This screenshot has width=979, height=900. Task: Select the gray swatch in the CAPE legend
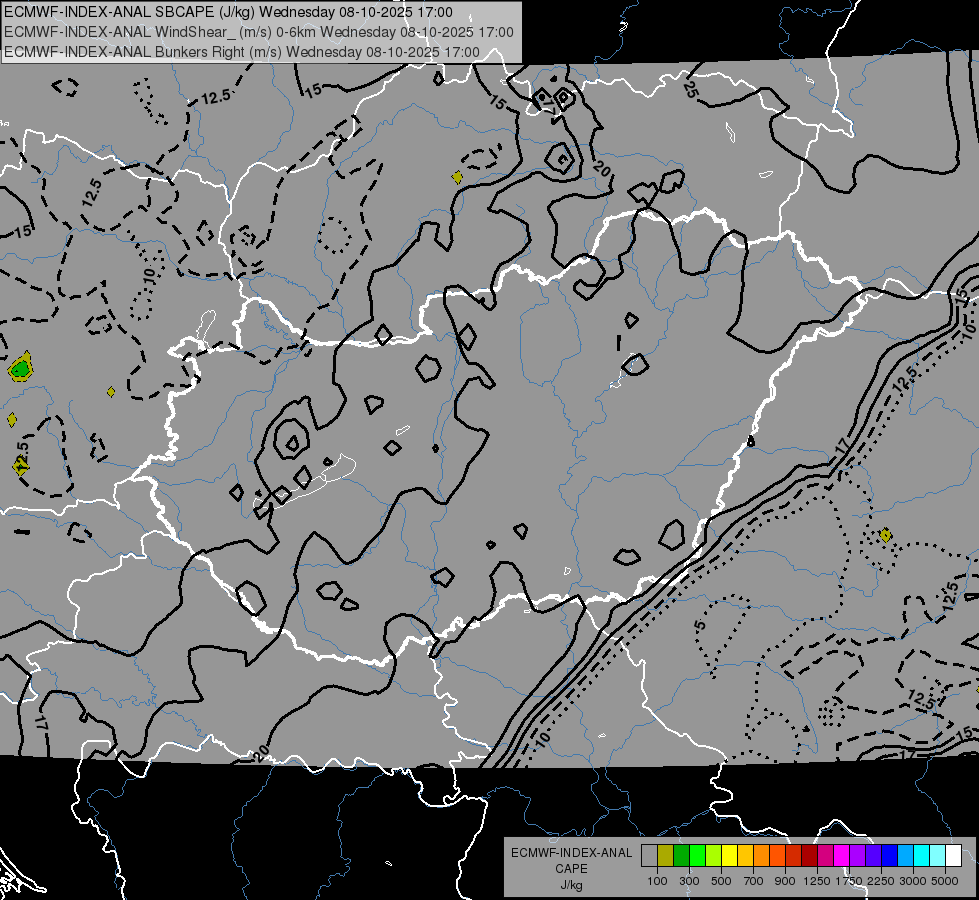[x=649, y=856]
